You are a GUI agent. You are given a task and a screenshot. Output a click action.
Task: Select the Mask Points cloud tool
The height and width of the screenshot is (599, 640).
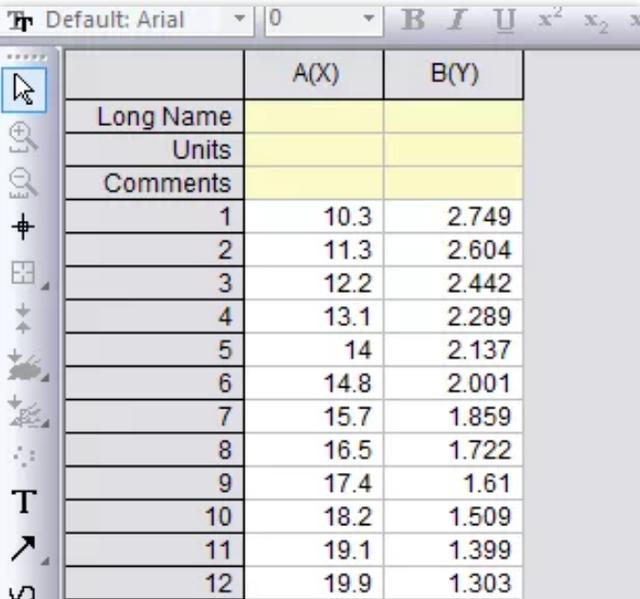[25, 364]
